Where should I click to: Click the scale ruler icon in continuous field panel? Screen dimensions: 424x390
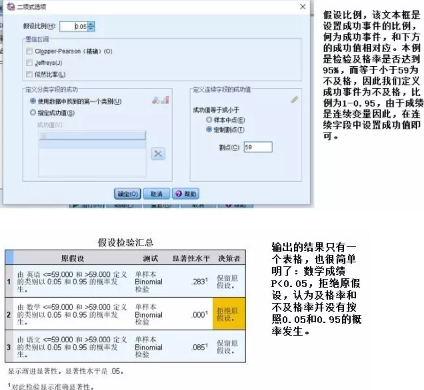(x=294, y=99)
